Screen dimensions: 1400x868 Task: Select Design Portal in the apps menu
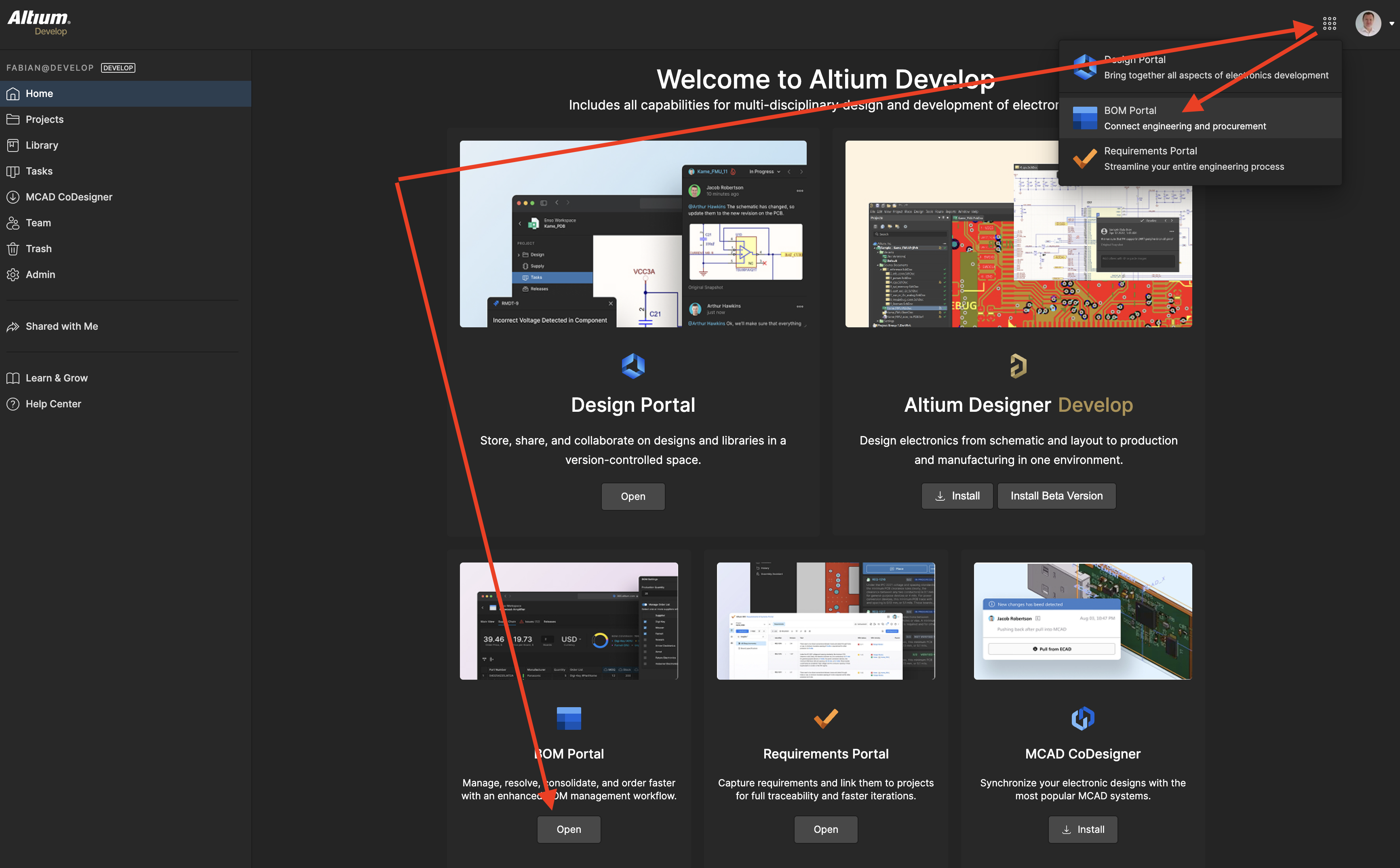click(x=1200, y=67)
